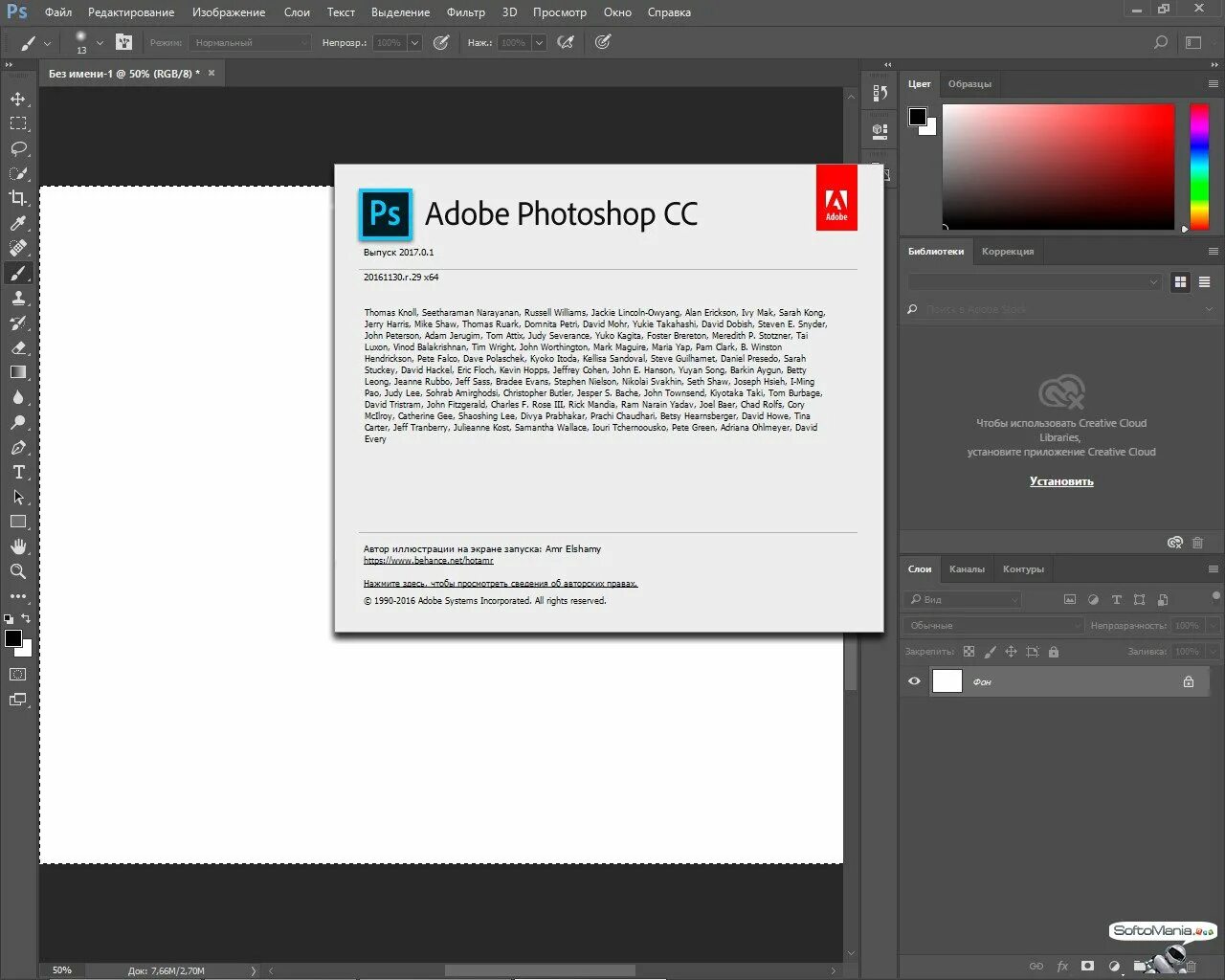Swap foreground and background colors arrow

click(x=26, y=618)
